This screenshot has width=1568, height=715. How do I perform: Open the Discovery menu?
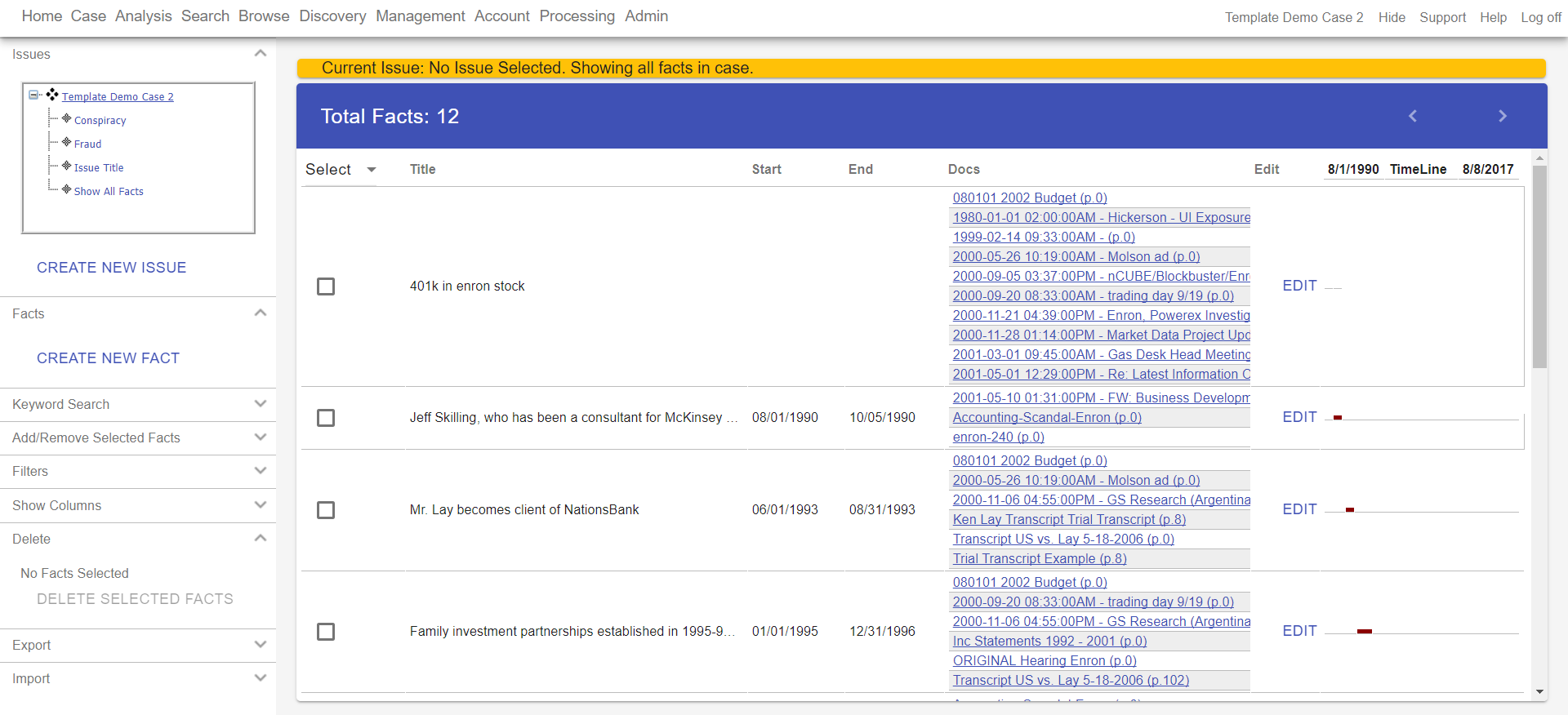[332, 16]
